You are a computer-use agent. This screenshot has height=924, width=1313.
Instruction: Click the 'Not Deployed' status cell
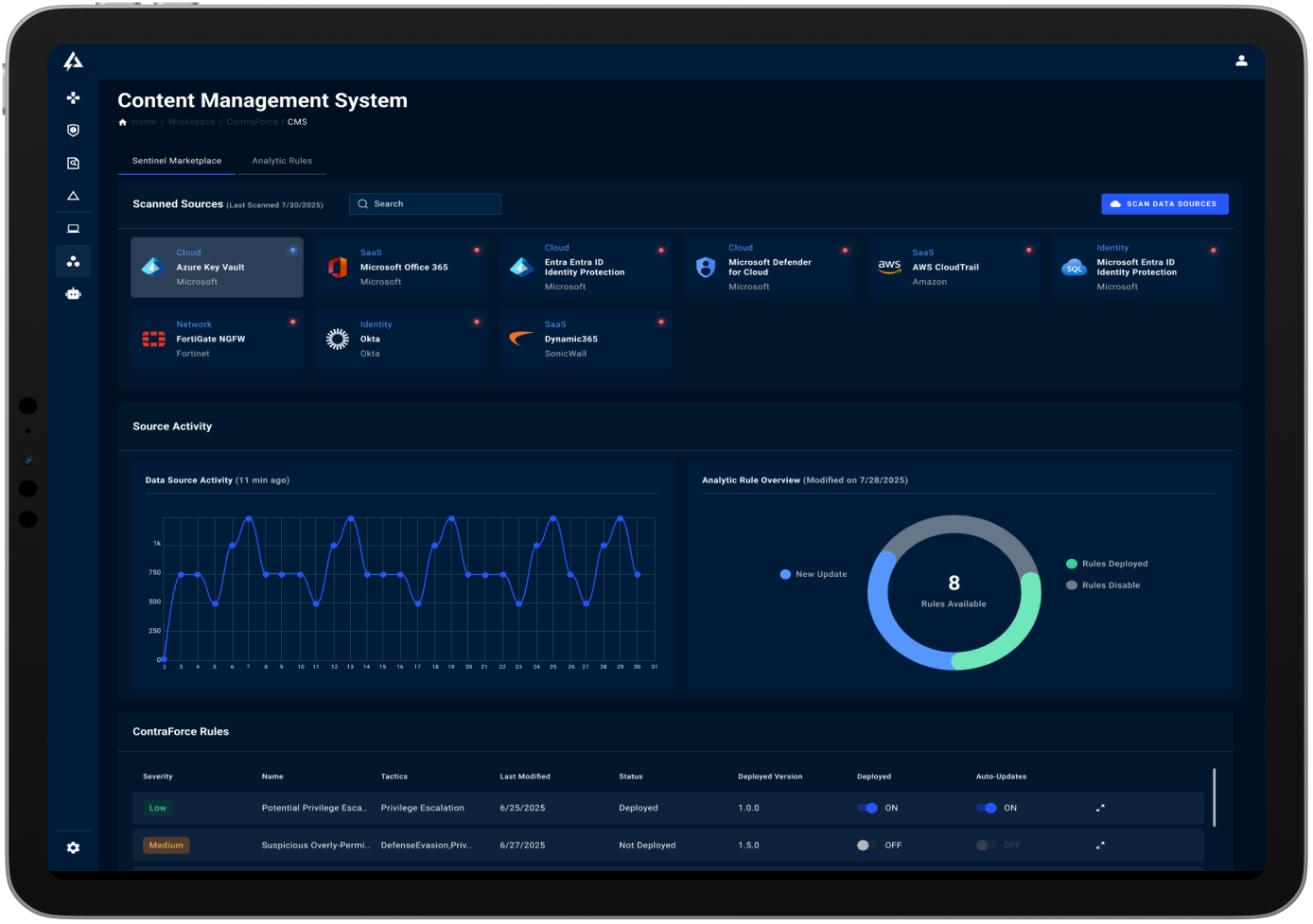pos(647,846)
